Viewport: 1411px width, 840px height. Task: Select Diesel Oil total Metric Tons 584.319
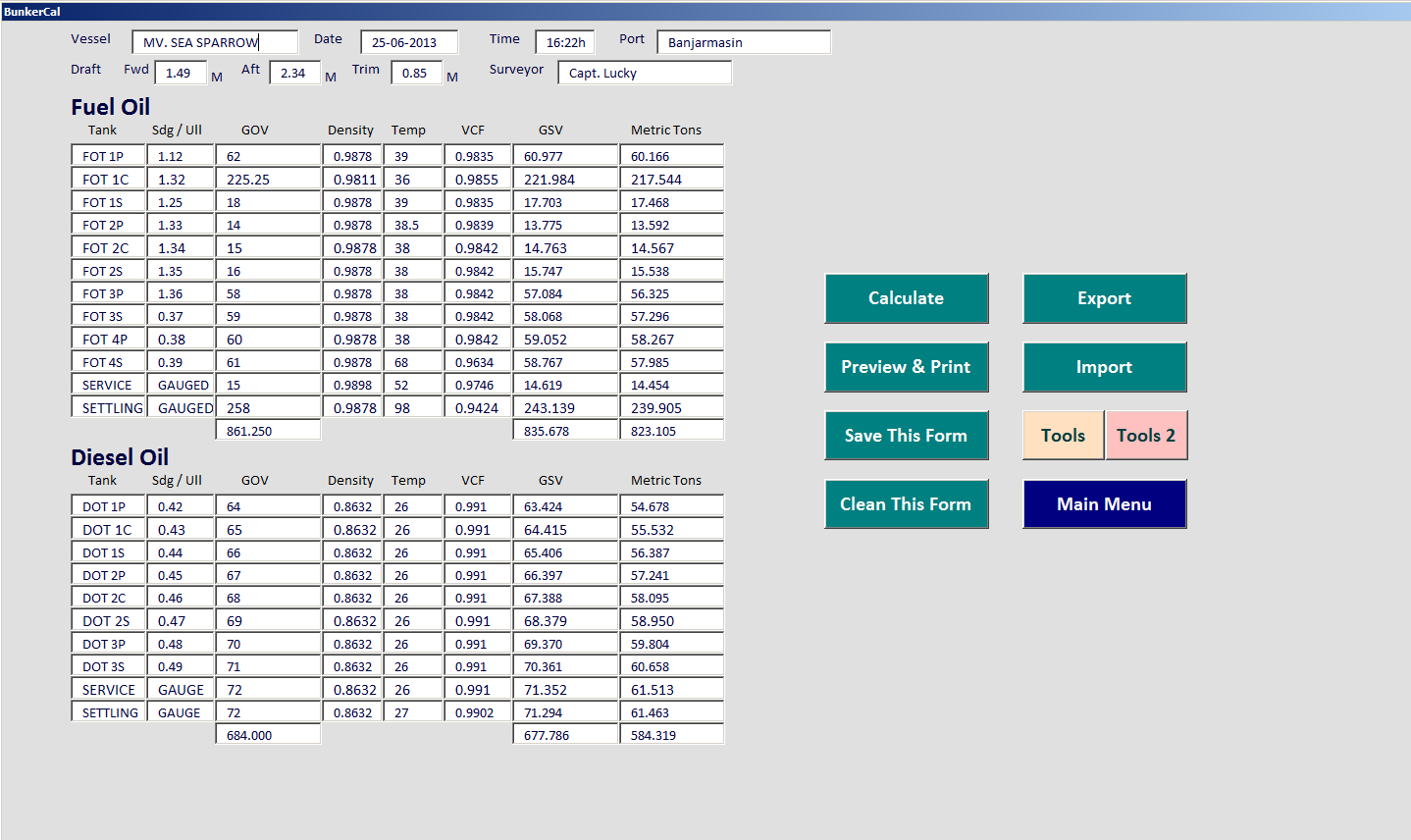pyautogui.click(x=672, y=735)
